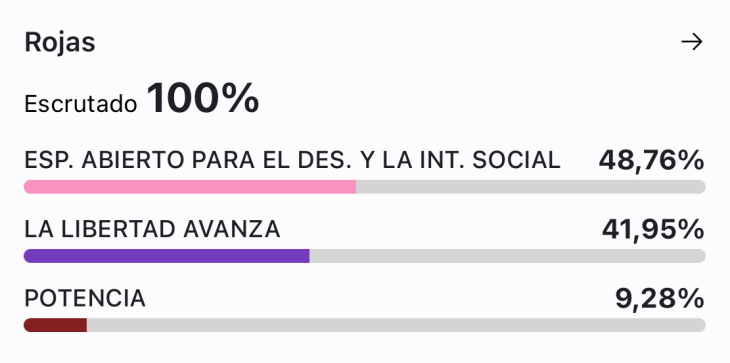Screen dimensions: 730x363
Task: Select ESP. ABIERTO PARA EL DES. party name
Action: pyautogui.click(x=292, y=160)
